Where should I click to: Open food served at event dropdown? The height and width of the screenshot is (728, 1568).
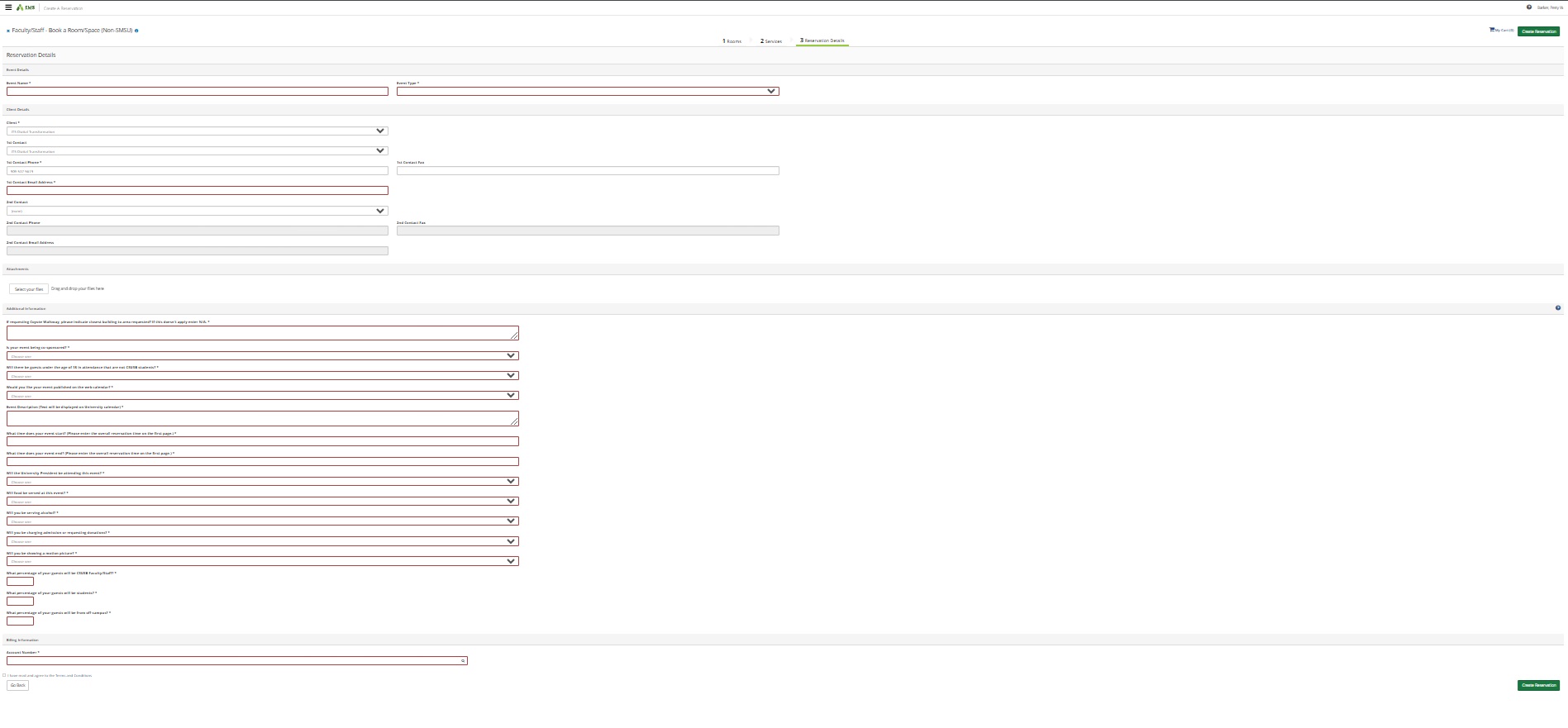point(263,501)
